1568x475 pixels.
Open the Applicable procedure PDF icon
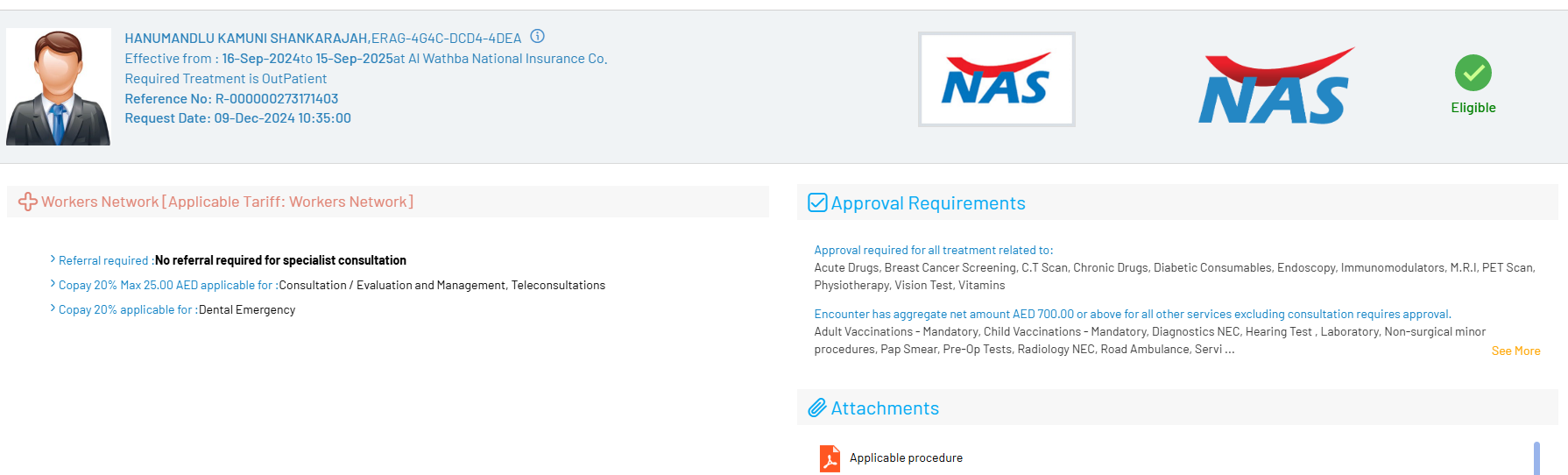pyautogui.click(x=830, y=458)
